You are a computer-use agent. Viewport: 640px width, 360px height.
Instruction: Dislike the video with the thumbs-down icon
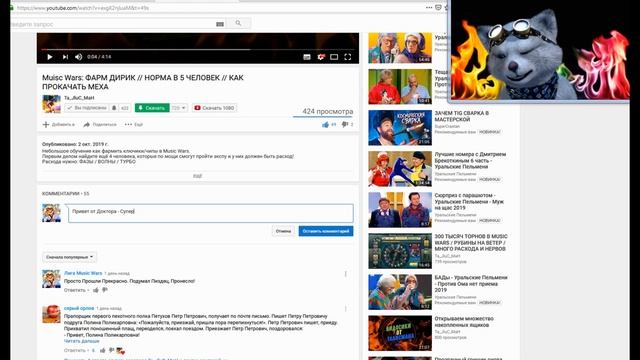coord(345,124)
